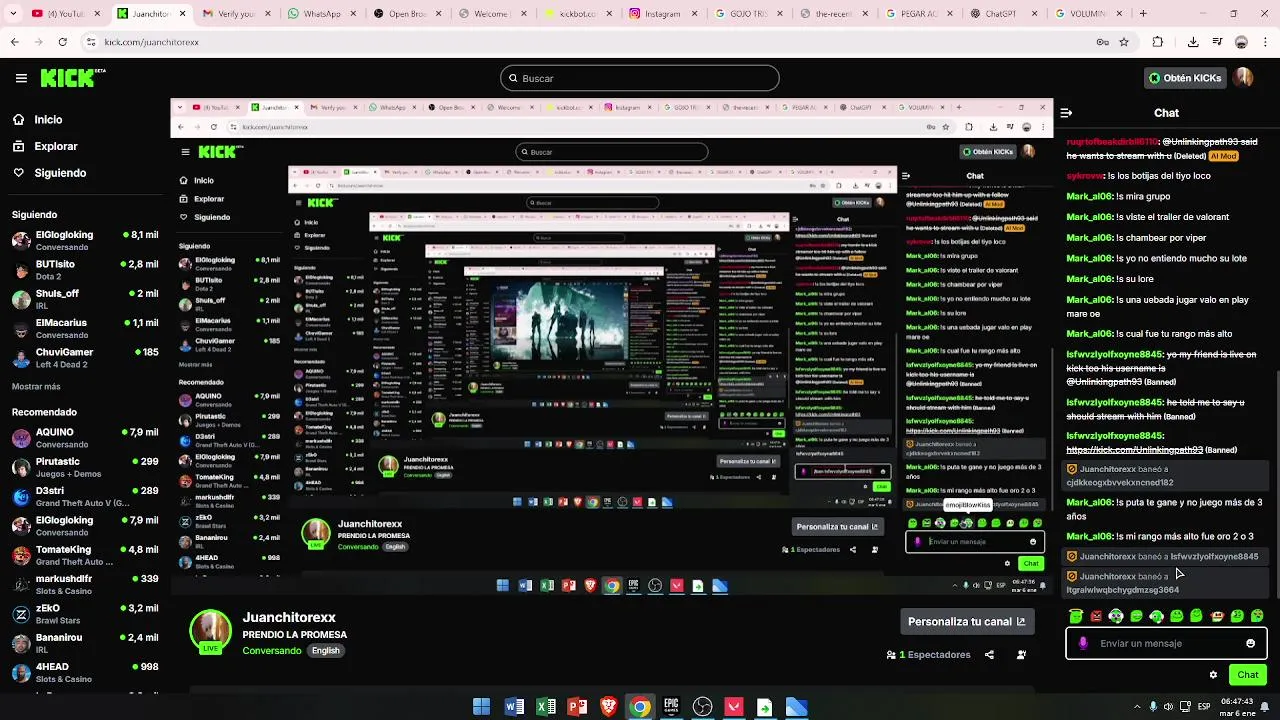The image size is (1280, 720).
Task: Open Excel from taskbar
Action: point(546,707)
